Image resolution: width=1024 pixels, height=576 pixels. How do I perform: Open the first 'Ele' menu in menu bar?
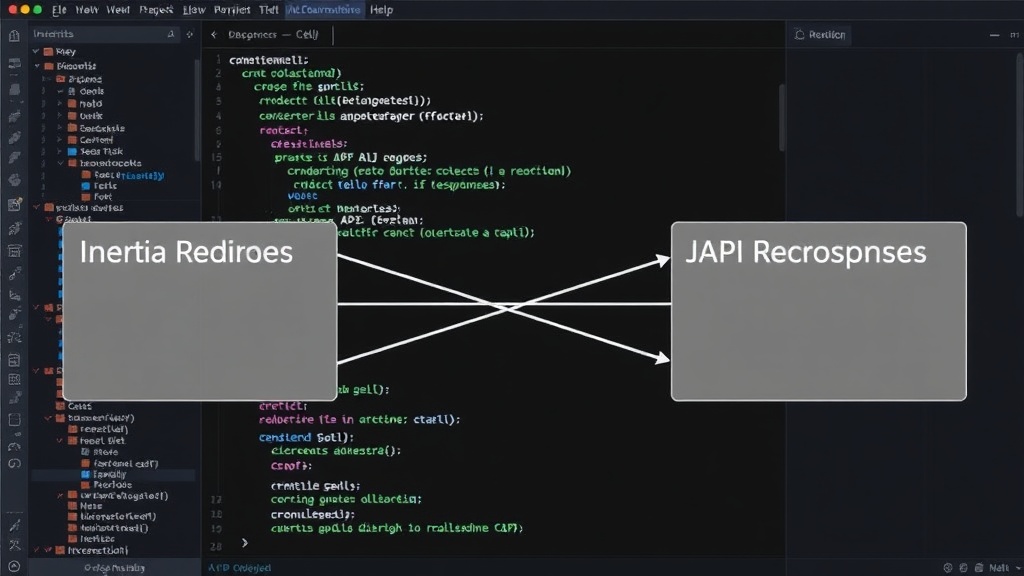tap(59, 10)
